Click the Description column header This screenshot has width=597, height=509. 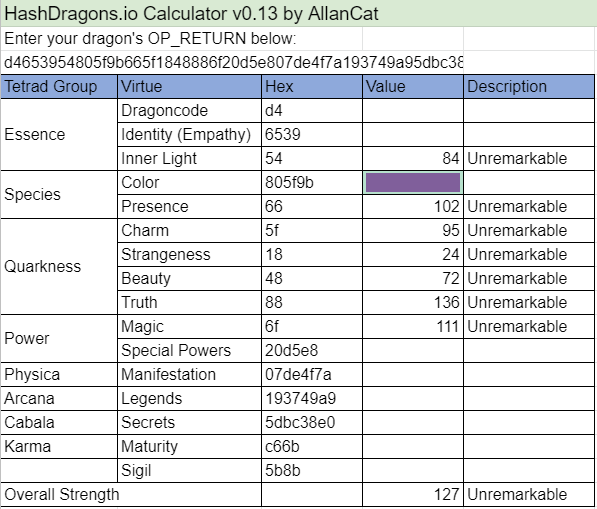click(x=529, y=86)
